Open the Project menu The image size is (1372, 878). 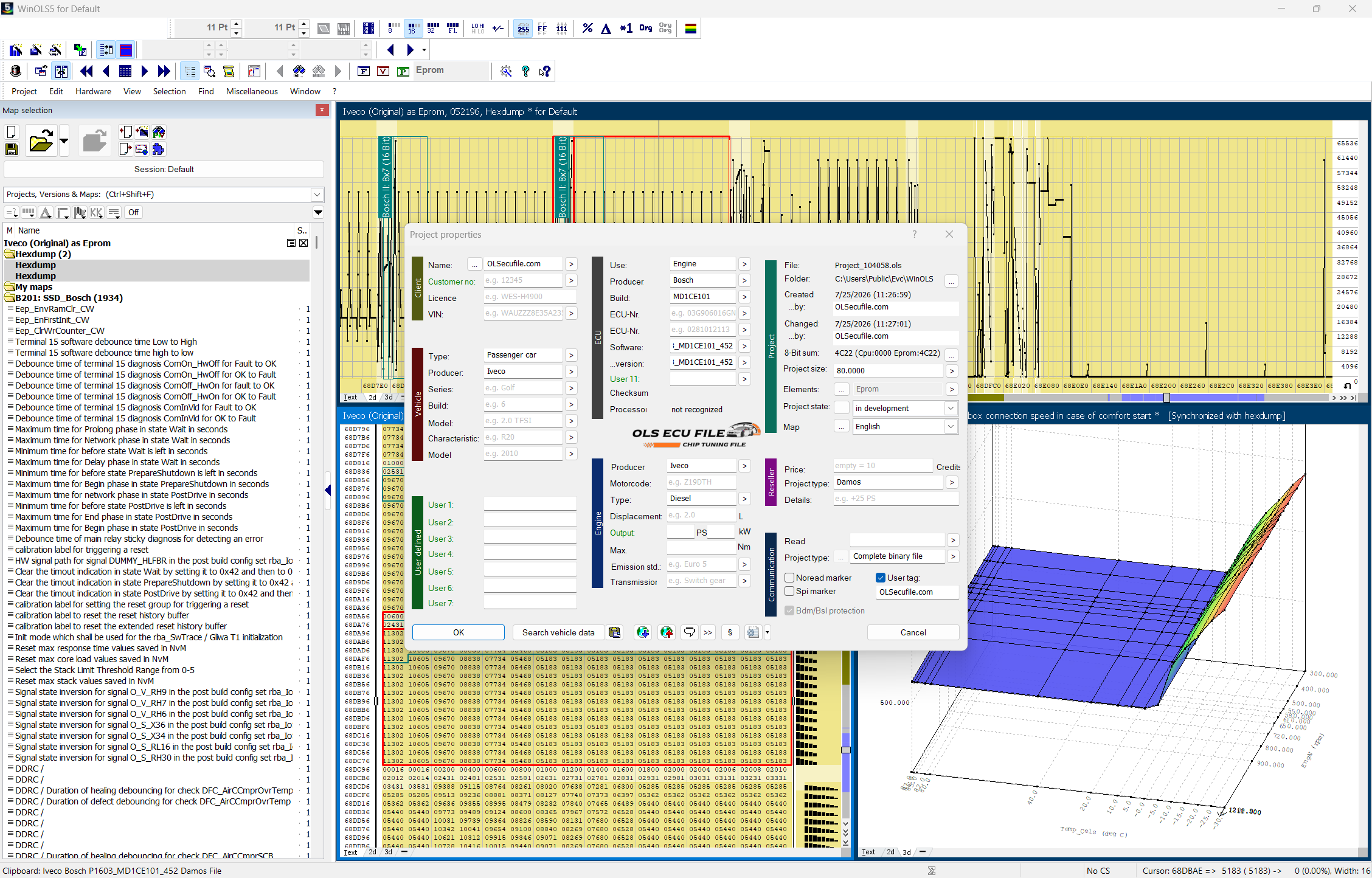[24, 91]
